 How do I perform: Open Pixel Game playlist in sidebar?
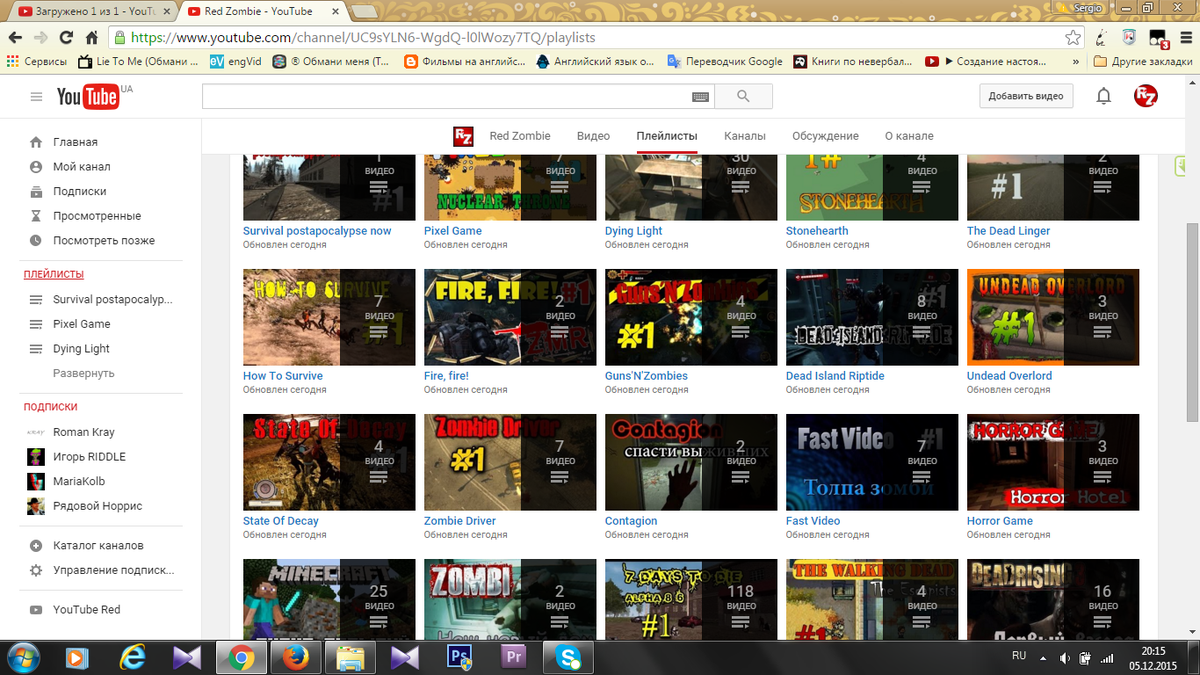[x=82, y=324]
